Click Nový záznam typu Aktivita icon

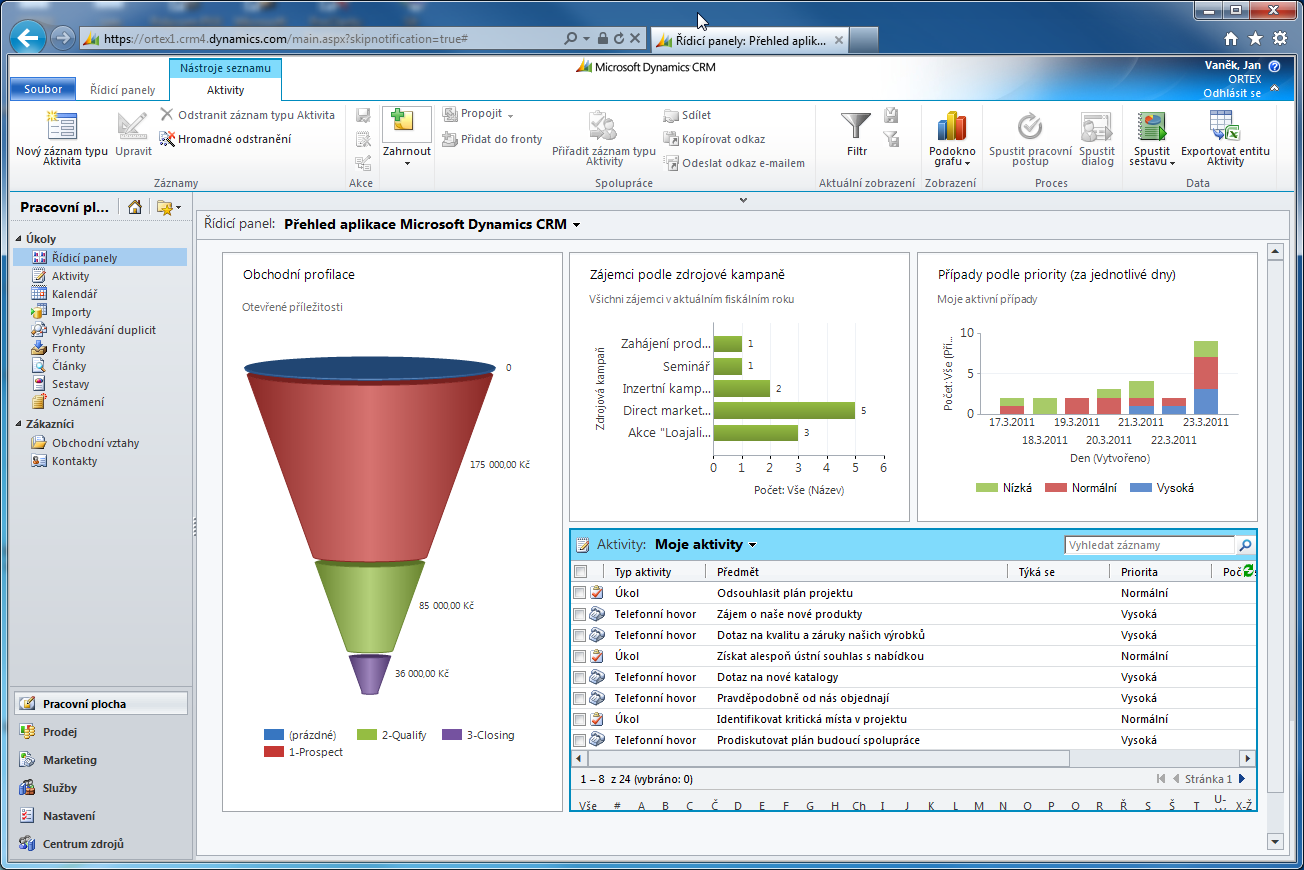point(62,126)
